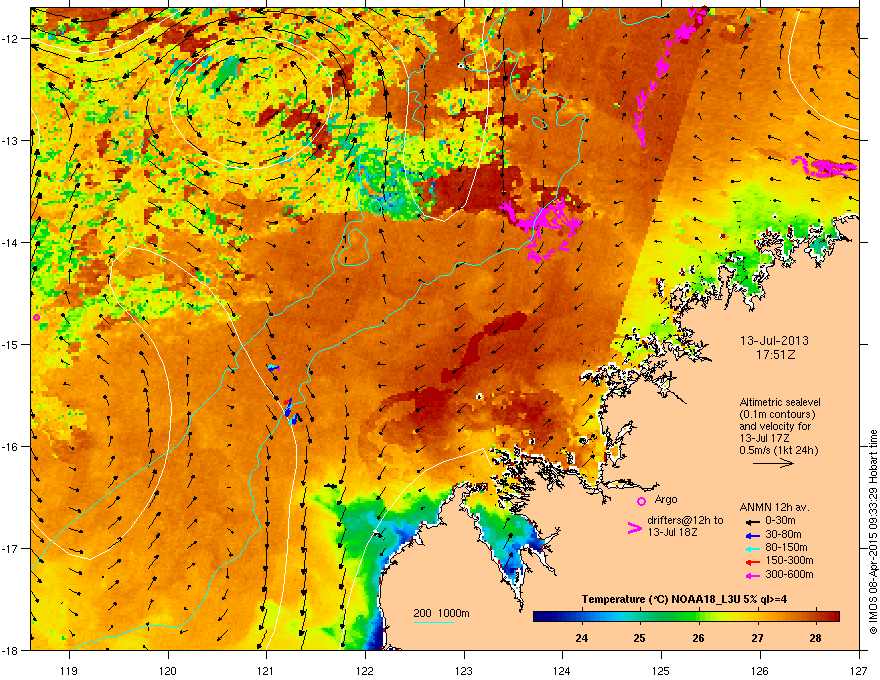Screen dimensions: 880x680
Task: Click latitude axis label -17
Action: (x=11, y=549)
